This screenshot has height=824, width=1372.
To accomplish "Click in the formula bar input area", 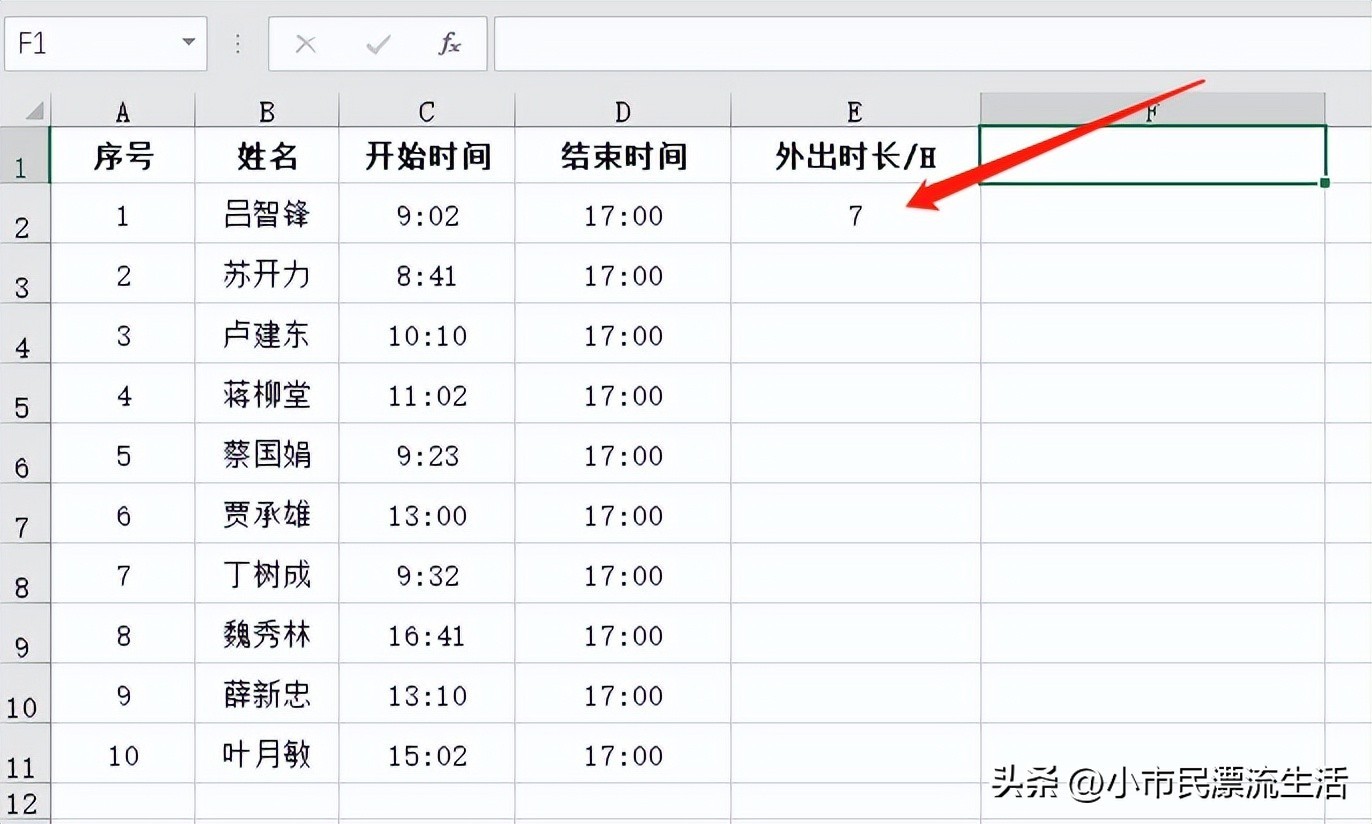I will pyautogui.click(x=930, y=44).
